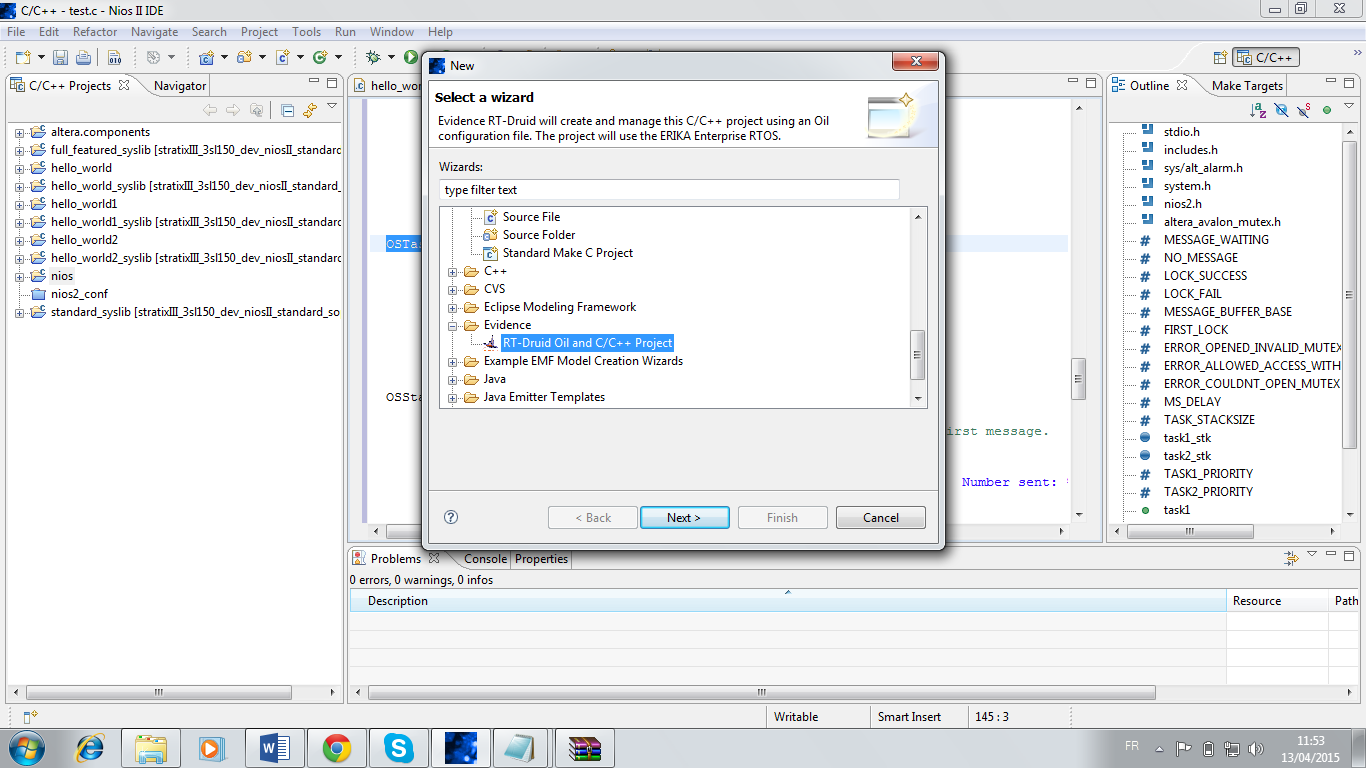Screen dimensions: 1366x768
Task: Click the New Source Folder toolbar icon
Action: point(245,57)
